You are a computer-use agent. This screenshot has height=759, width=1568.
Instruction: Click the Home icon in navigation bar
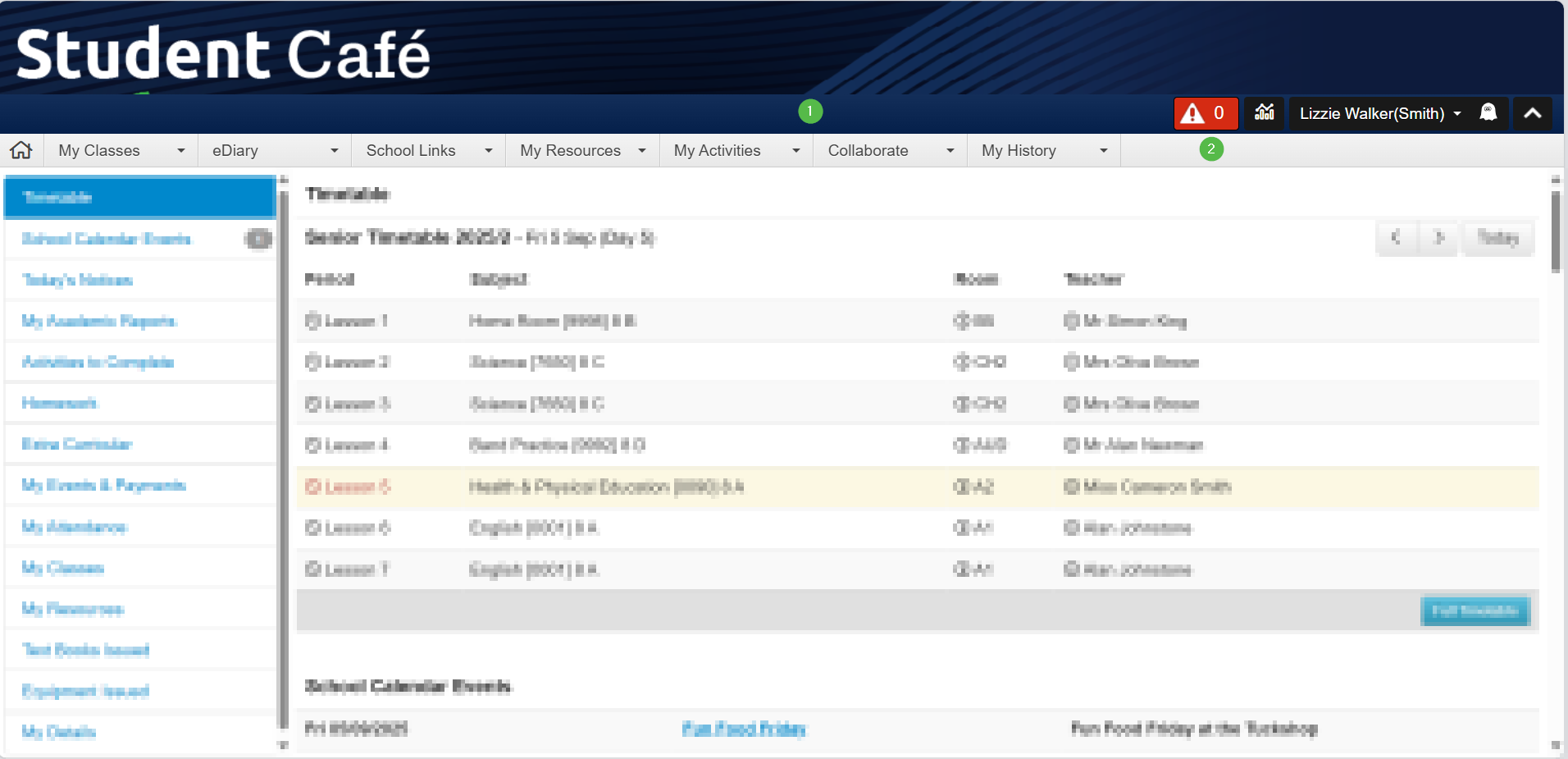(21, 150)
